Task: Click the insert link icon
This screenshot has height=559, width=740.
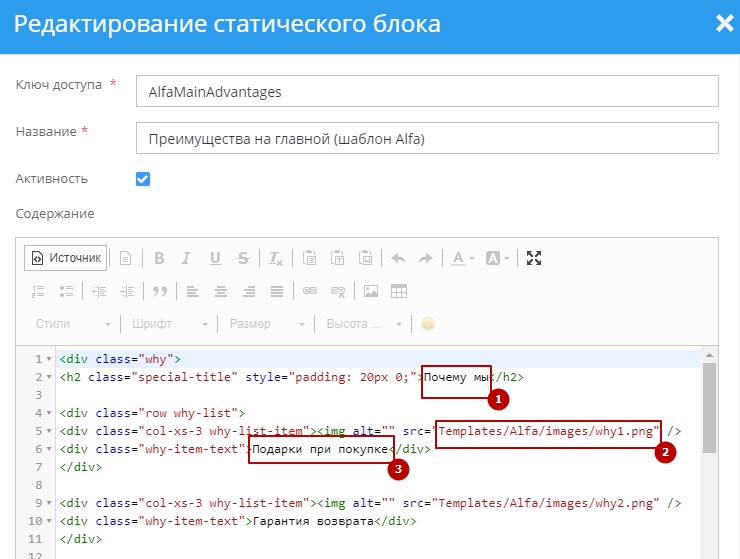Action: (310, 291)
